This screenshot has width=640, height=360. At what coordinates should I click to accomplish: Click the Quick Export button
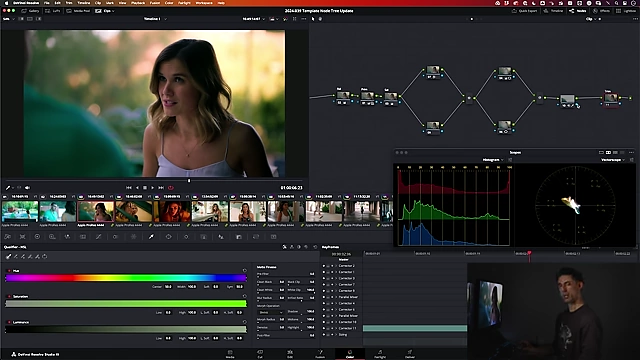point(524,11)
